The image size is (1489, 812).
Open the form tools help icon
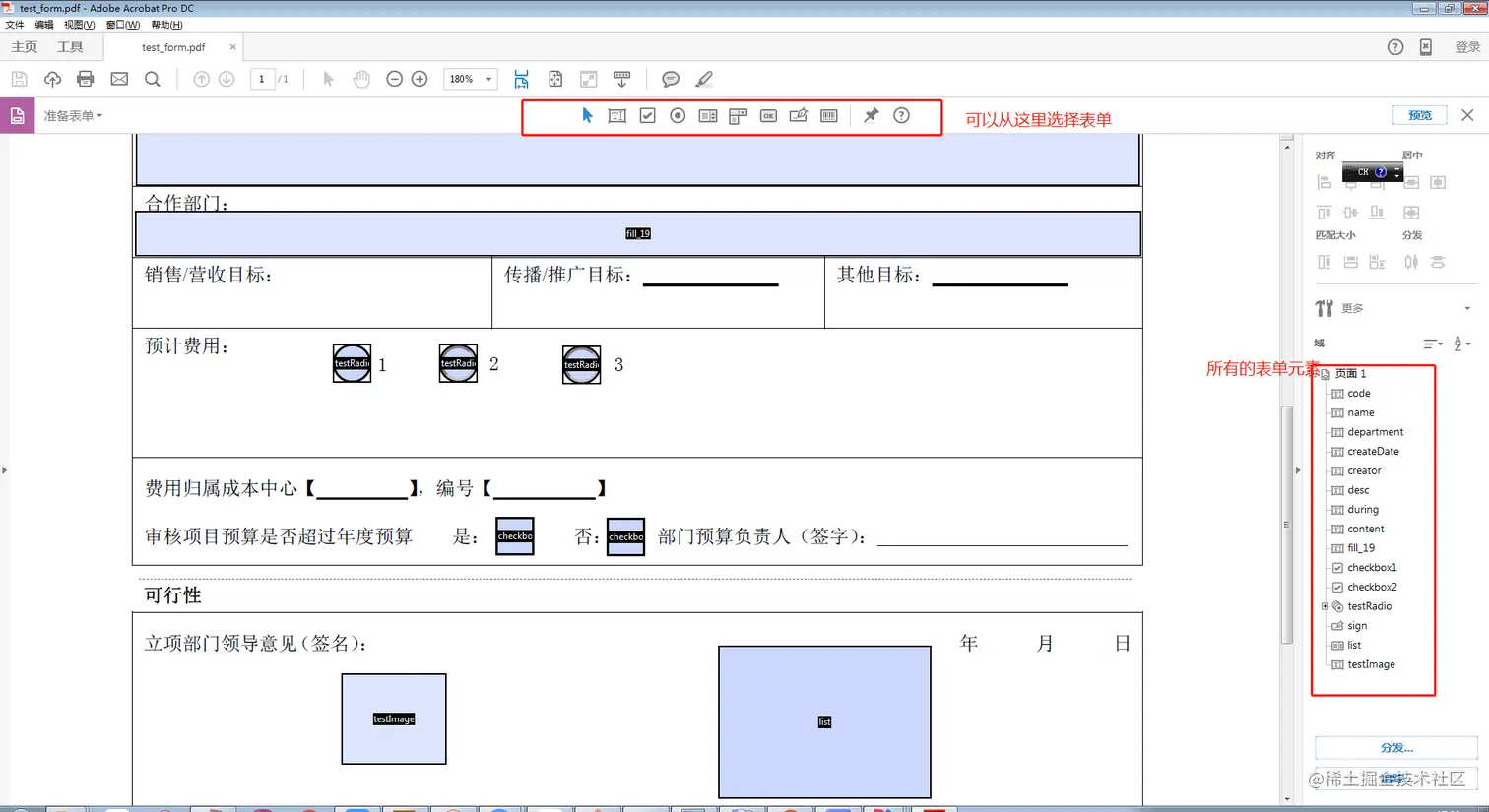coord(901,116)
